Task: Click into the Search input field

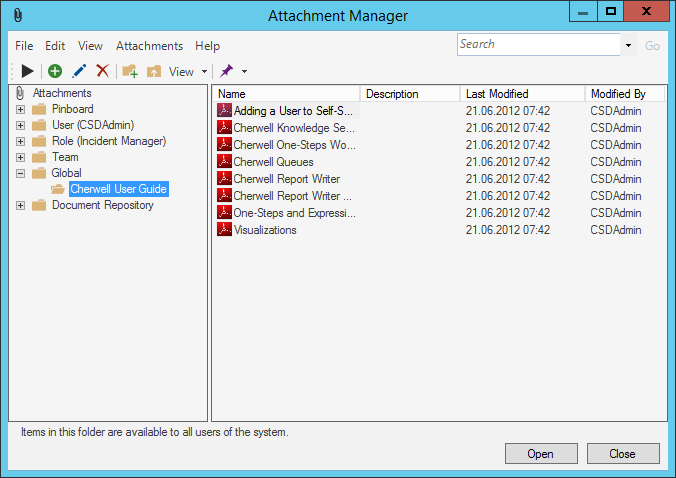Action: click(x=538, y=45)
